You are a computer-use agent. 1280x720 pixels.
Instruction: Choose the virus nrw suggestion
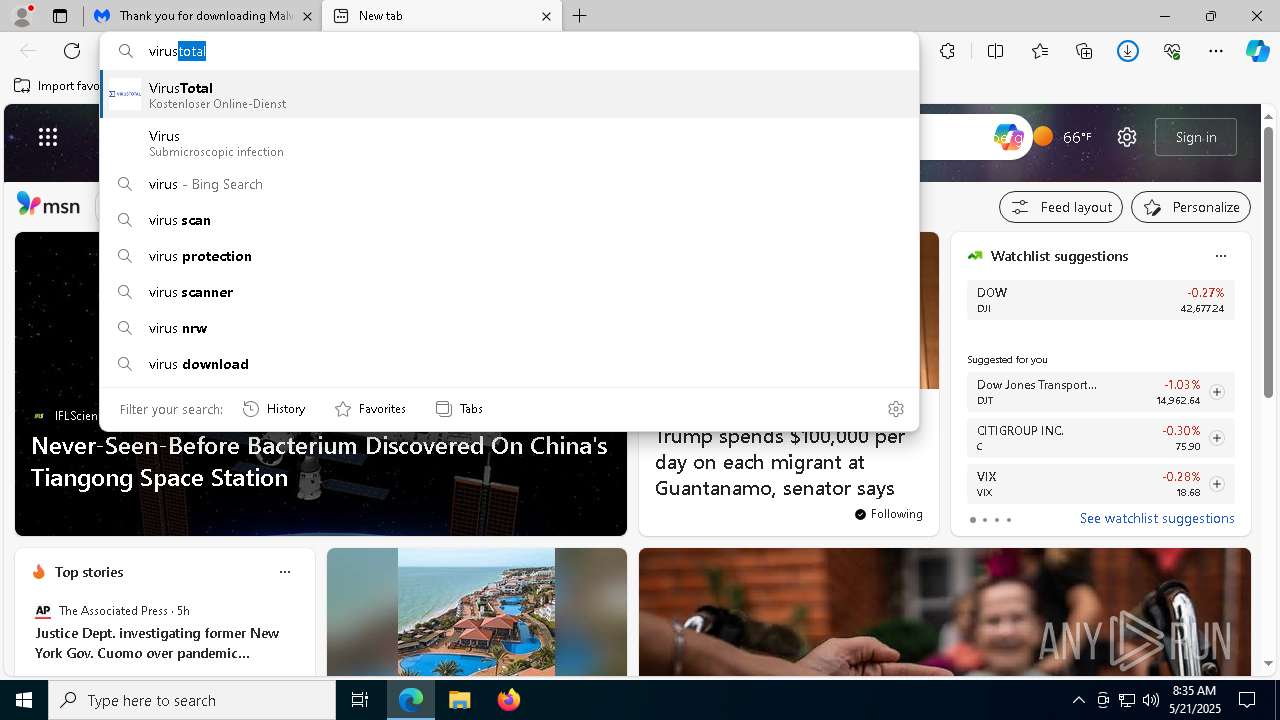click(509, 328)
